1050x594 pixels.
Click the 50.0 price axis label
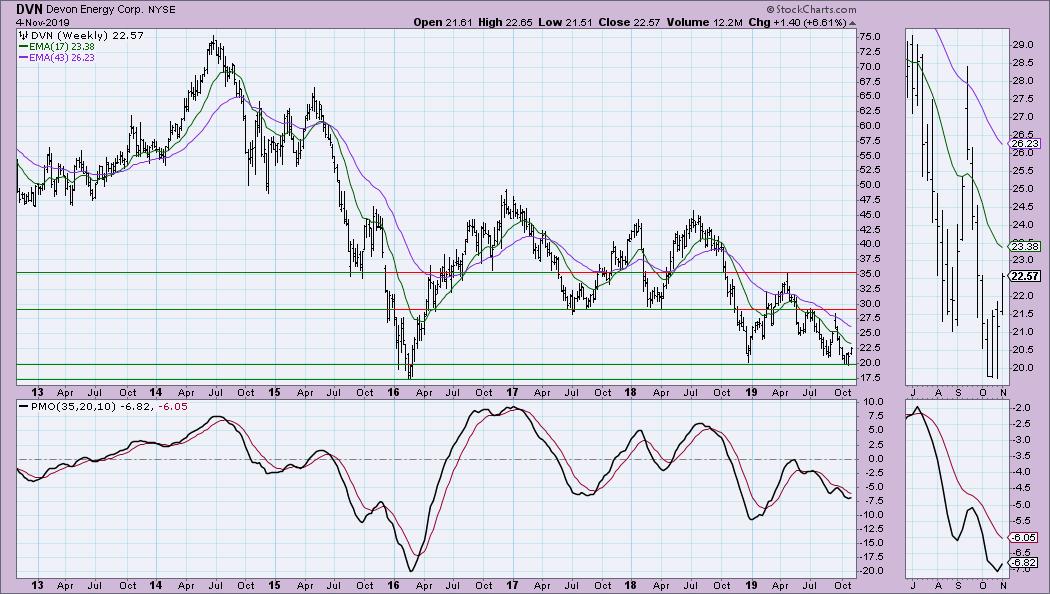pyautogui.click(x=870, y=185)
